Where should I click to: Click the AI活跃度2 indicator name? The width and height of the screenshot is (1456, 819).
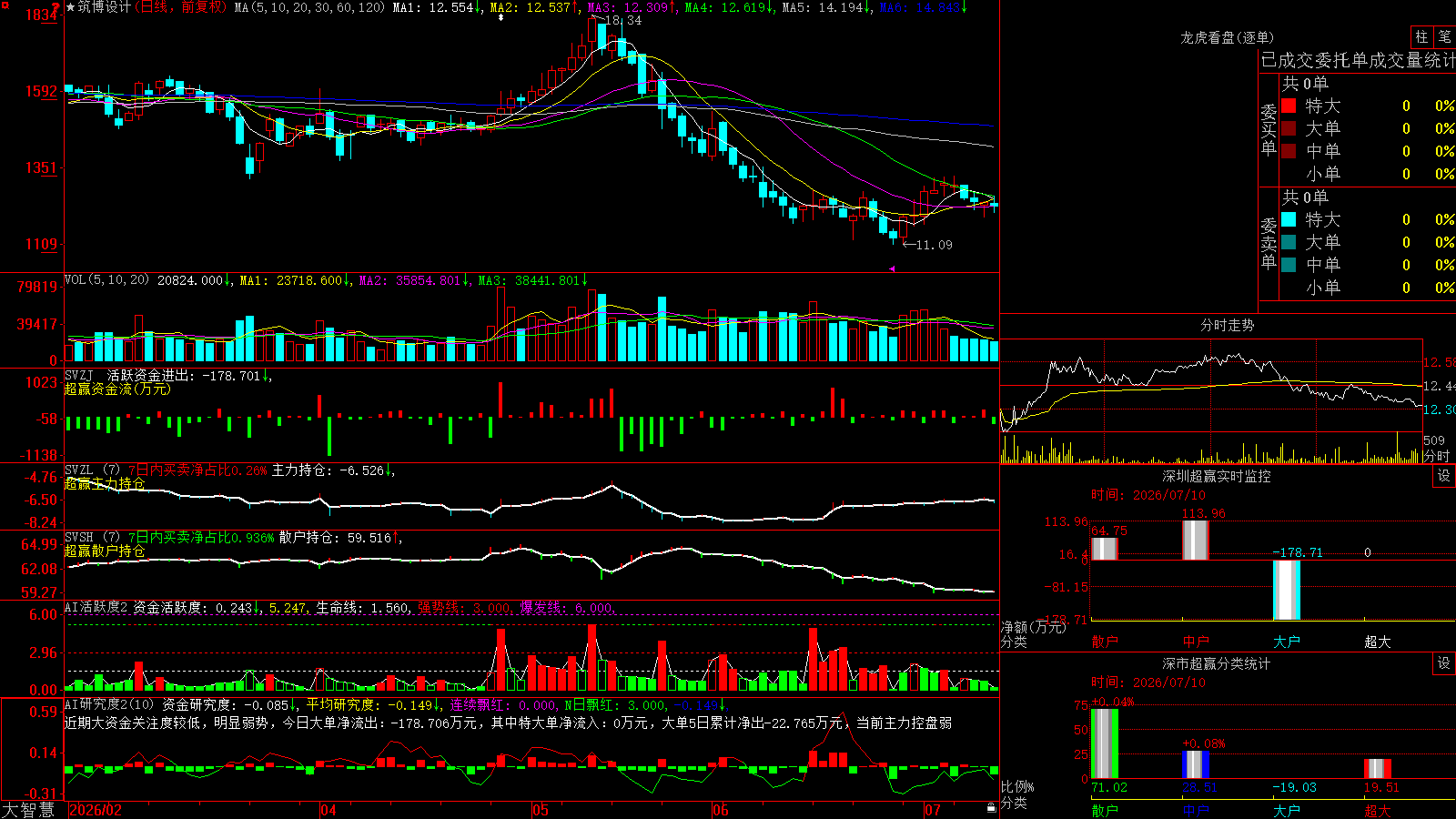point(96,607)
